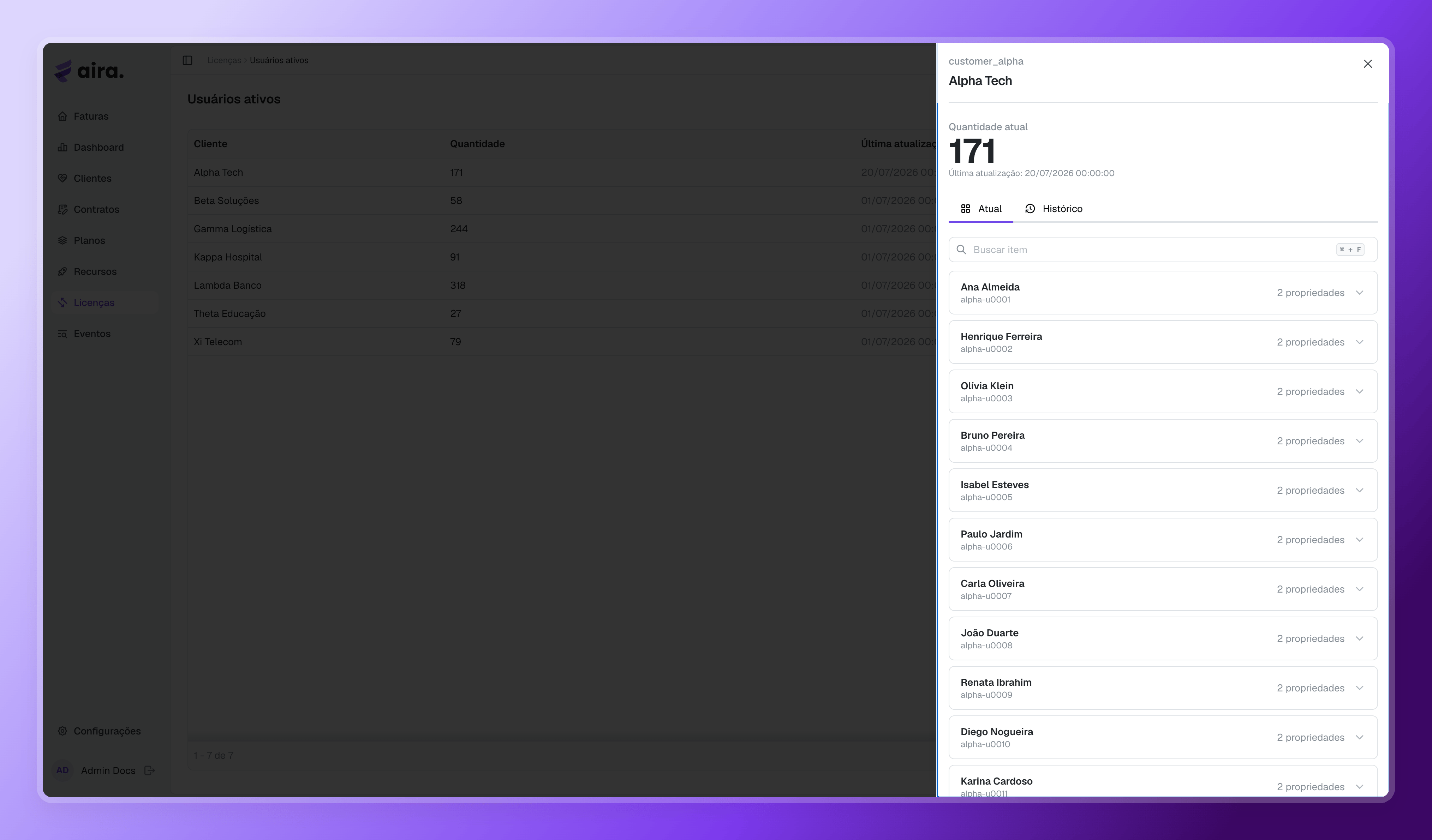
Task: Expand Ana Almeida properties chevron
Action: (1360, 293)
